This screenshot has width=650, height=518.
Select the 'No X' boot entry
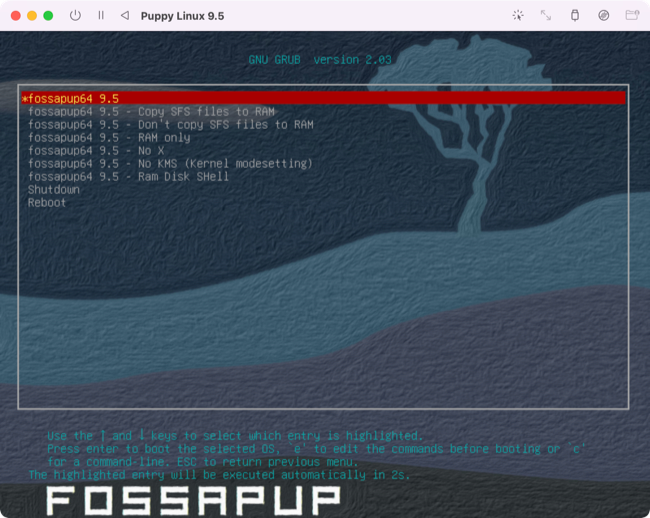[323, 150]
